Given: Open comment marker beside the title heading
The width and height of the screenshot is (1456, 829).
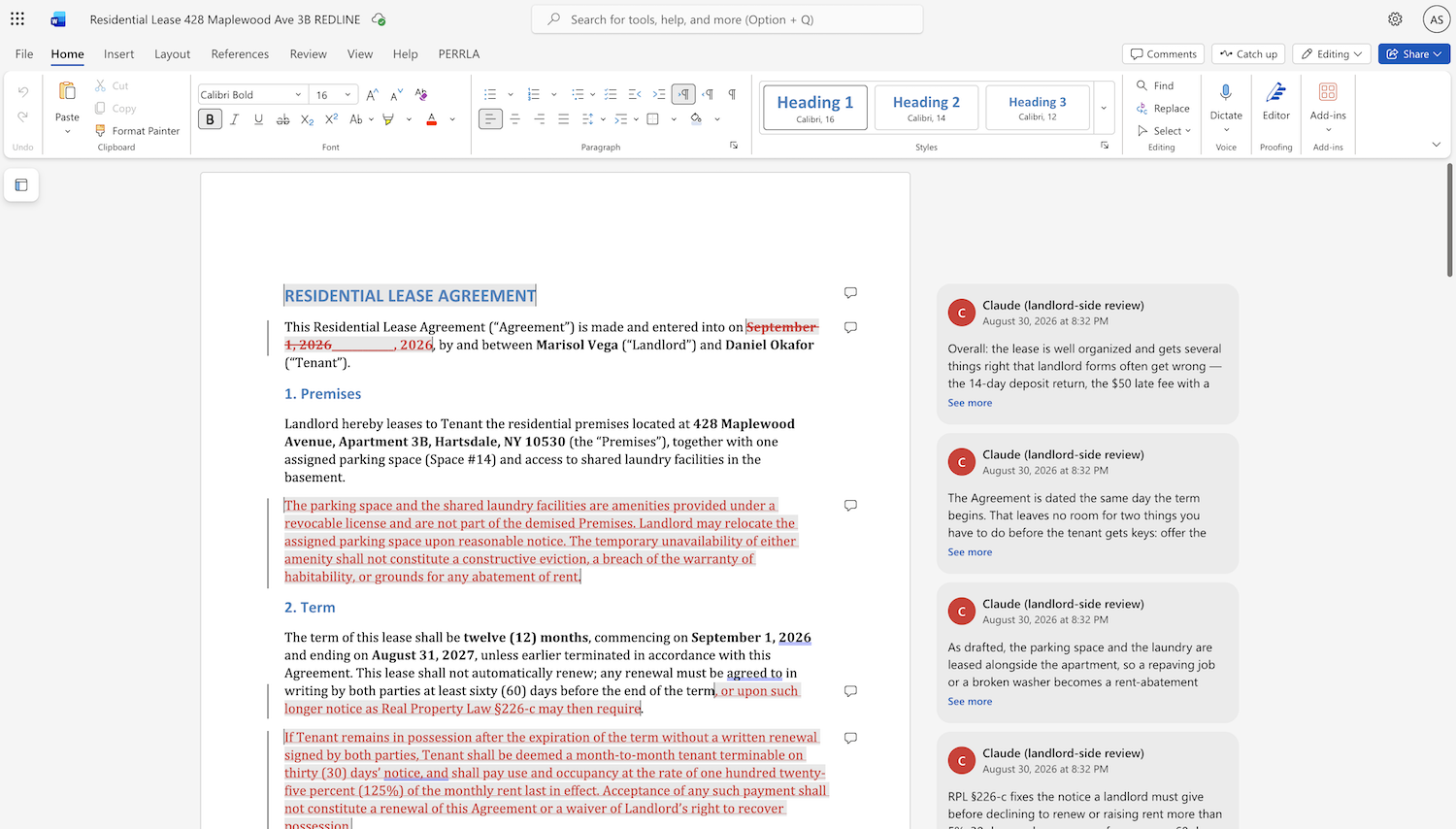Looking at the screenshot, I should click(850, 293).
